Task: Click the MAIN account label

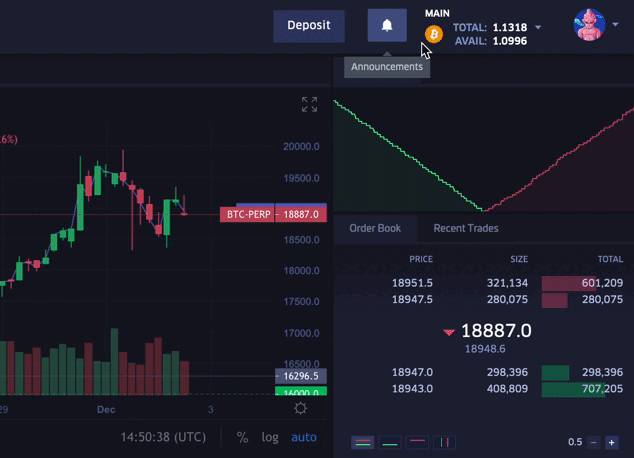Action: [437, 13]
